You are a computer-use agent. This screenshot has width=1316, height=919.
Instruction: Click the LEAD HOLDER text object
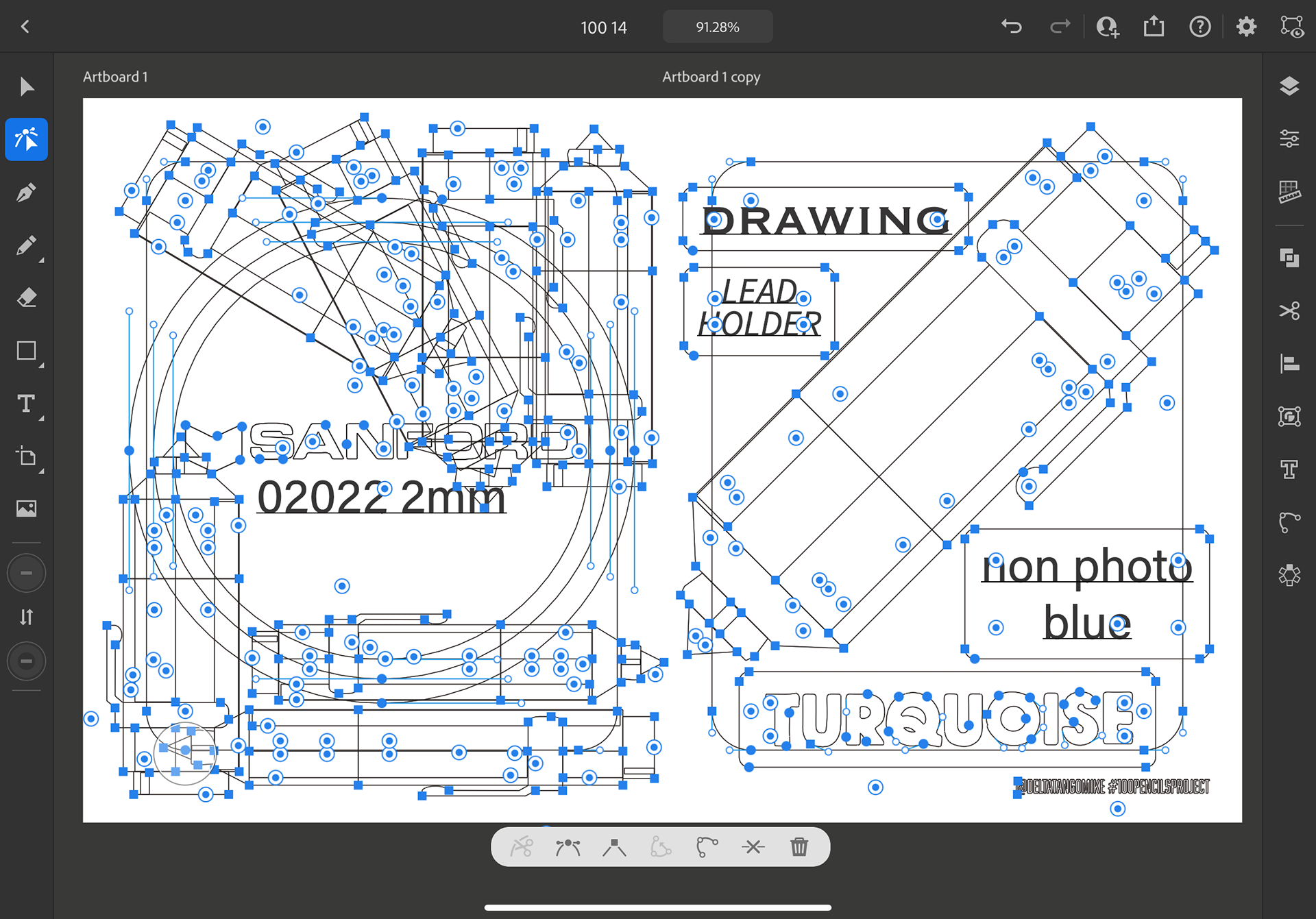(759, 308)
